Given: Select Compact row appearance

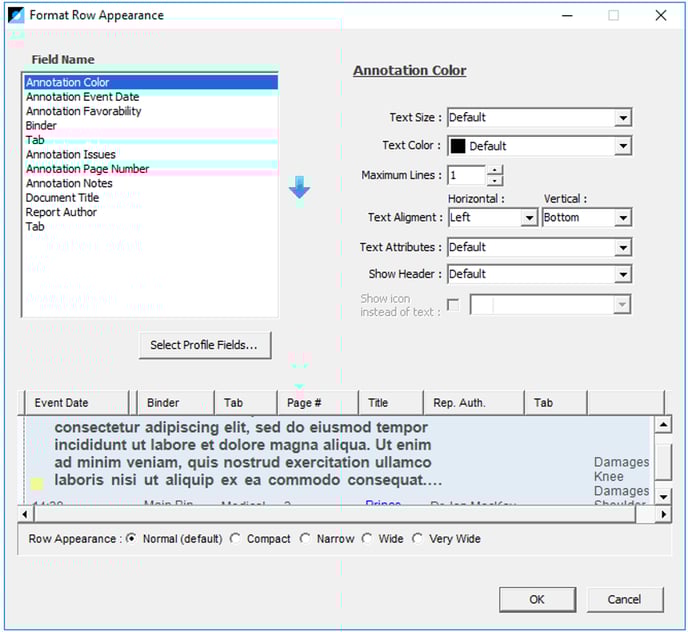Looking at the screenshot, I should point(235,538).
